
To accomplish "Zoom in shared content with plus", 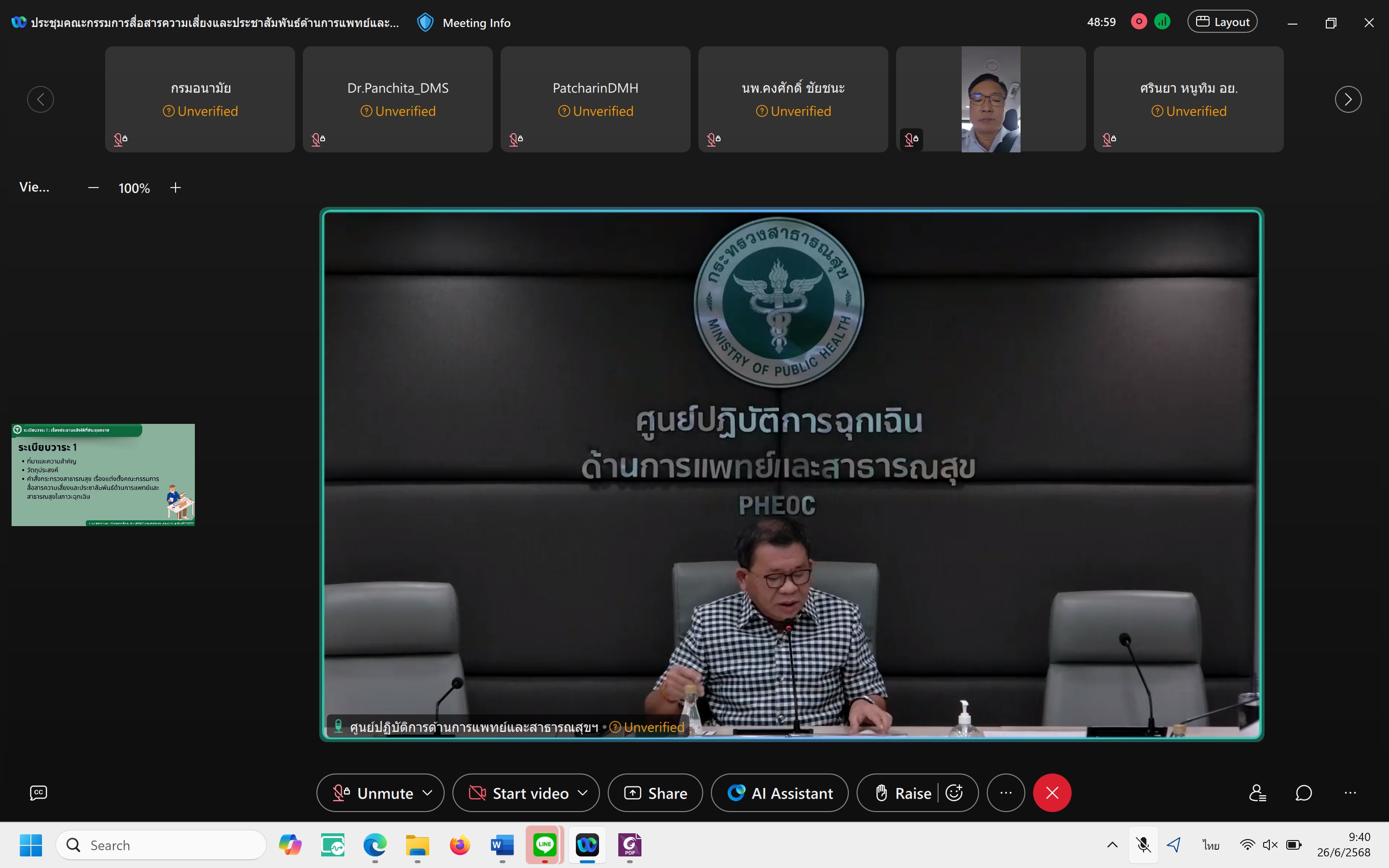I will coord(176,188).
